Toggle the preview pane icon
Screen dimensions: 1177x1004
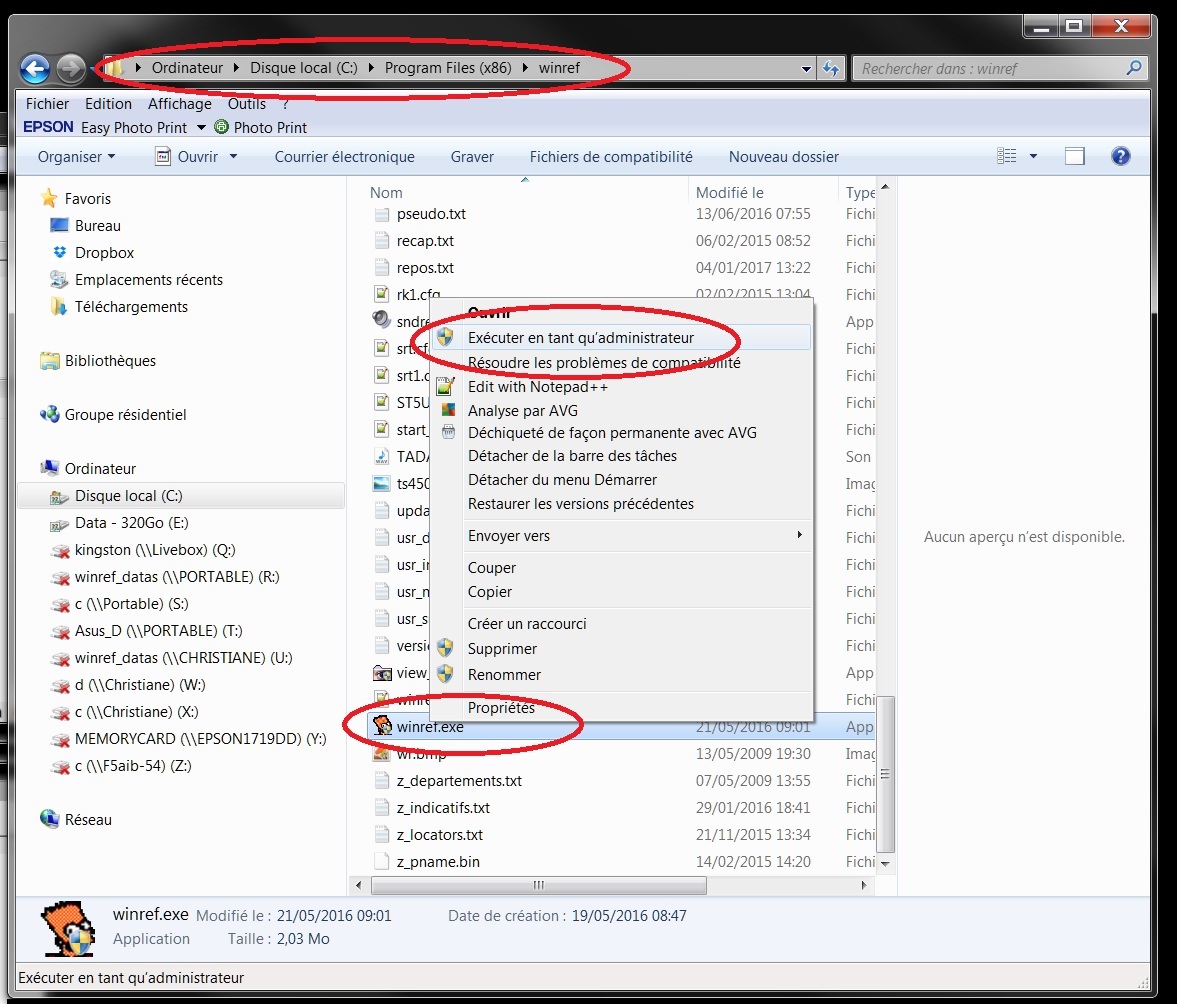1074,156
